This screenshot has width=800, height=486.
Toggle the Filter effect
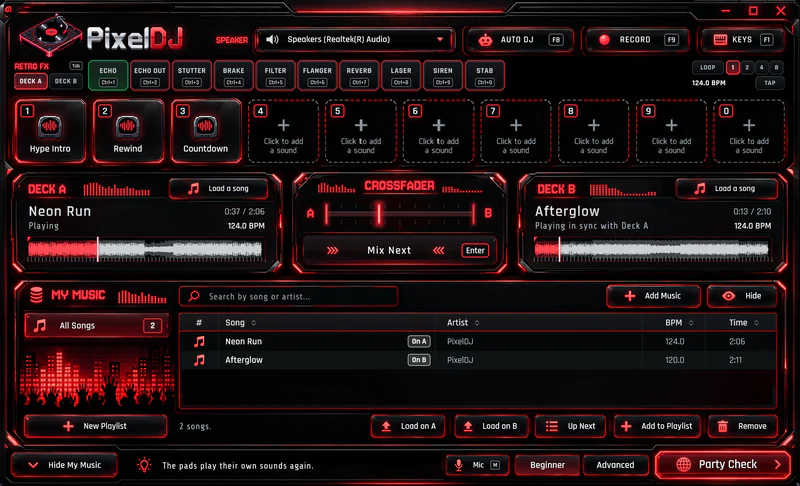276,75
